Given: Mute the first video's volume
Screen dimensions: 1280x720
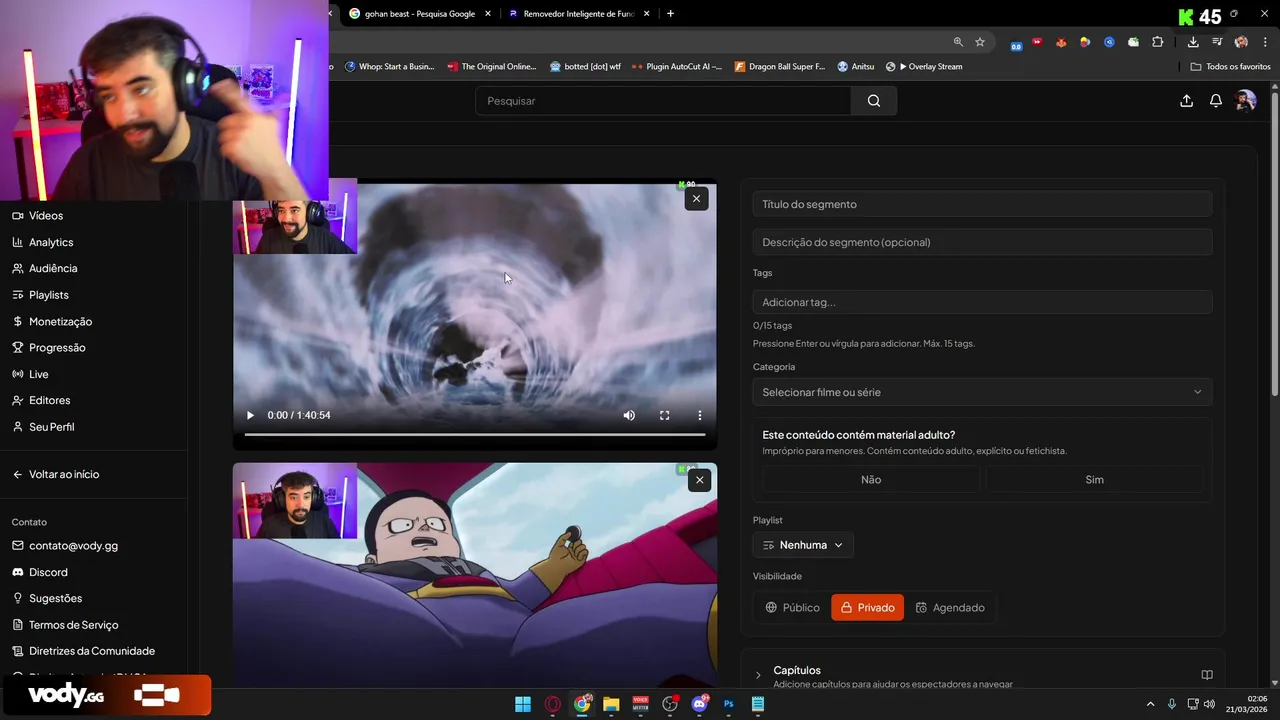Looking at the screenshot, I should [629, 415].
